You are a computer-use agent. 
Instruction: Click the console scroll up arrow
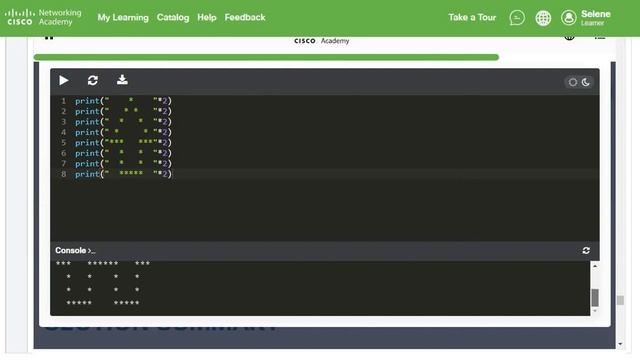595,266
